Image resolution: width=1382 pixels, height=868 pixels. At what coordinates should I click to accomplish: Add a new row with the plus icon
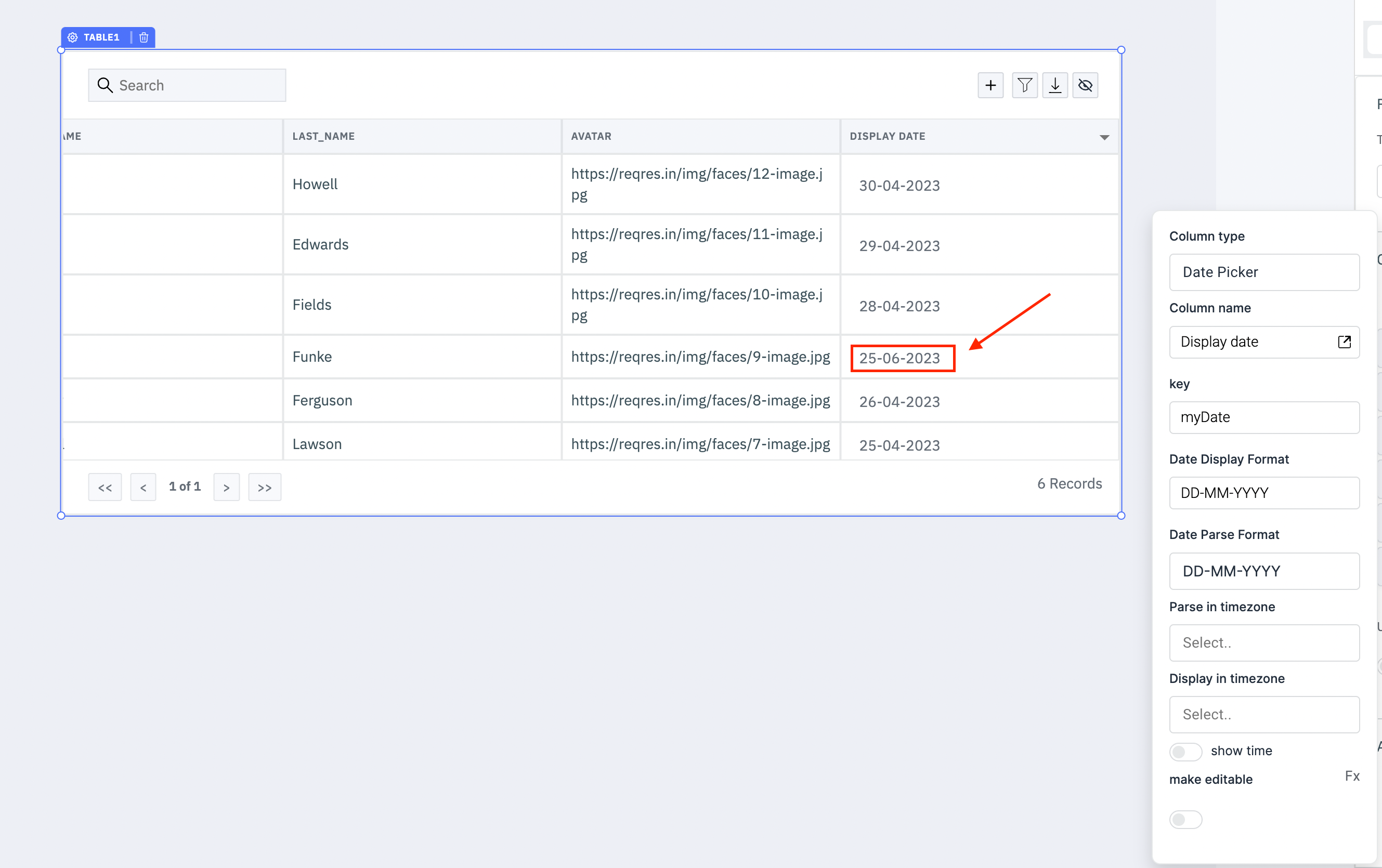point(990,85)
